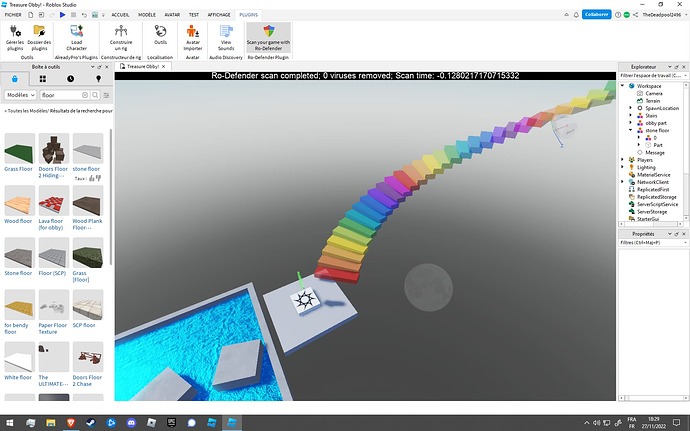Open the Recent clock tab in toolbox

70,79
